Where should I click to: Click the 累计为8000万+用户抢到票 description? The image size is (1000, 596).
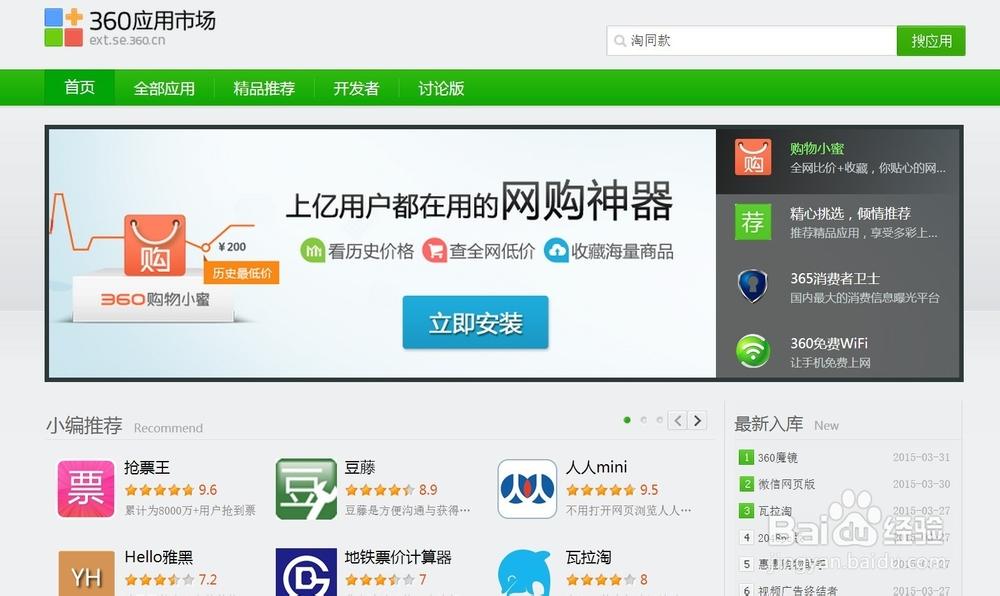(190, 510)
